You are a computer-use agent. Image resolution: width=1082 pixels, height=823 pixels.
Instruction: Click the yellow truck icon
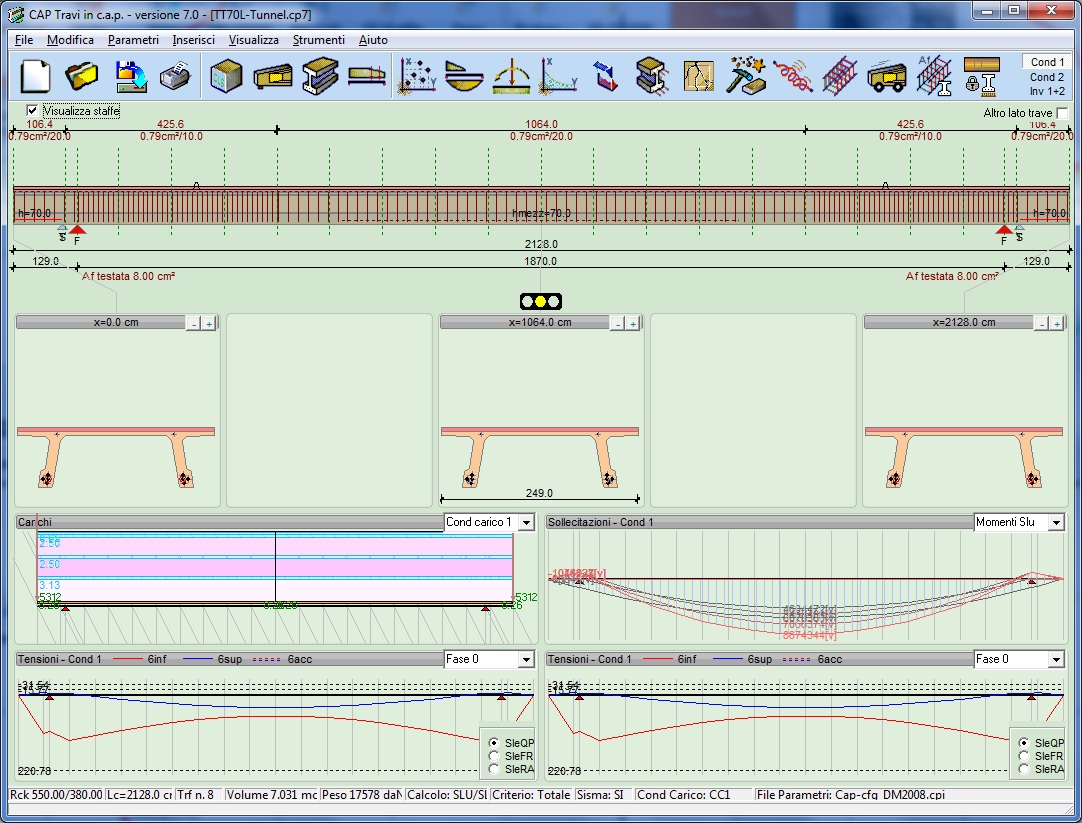click(887, 76)
